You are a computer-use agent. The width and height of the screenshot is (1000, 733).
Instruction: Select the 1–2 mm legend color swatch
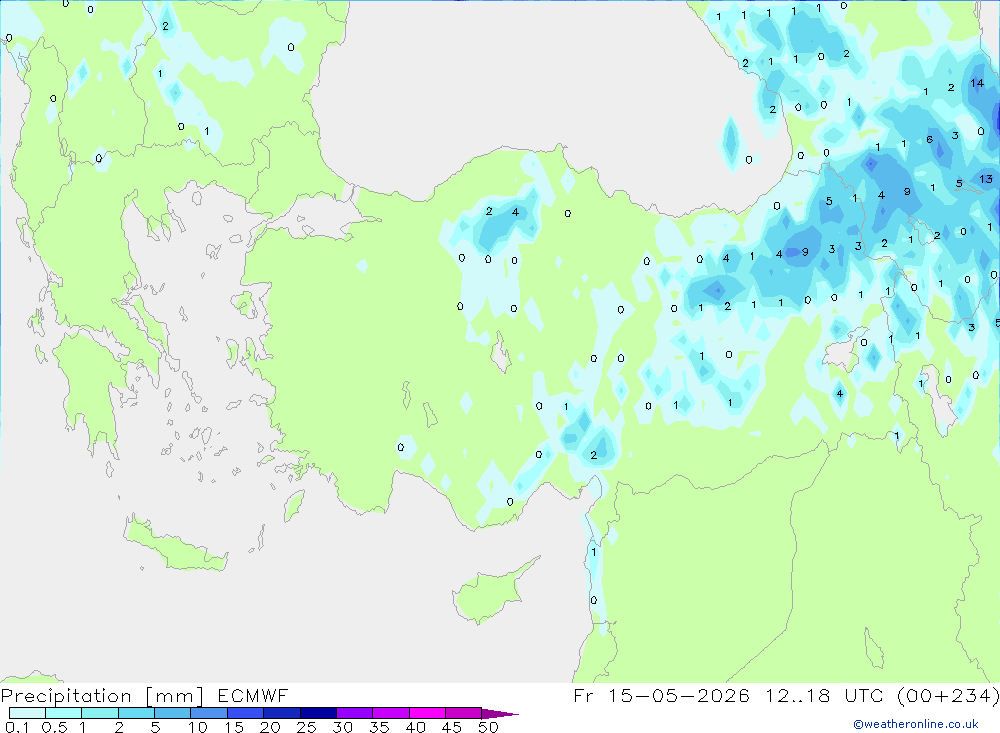[100, 713]
